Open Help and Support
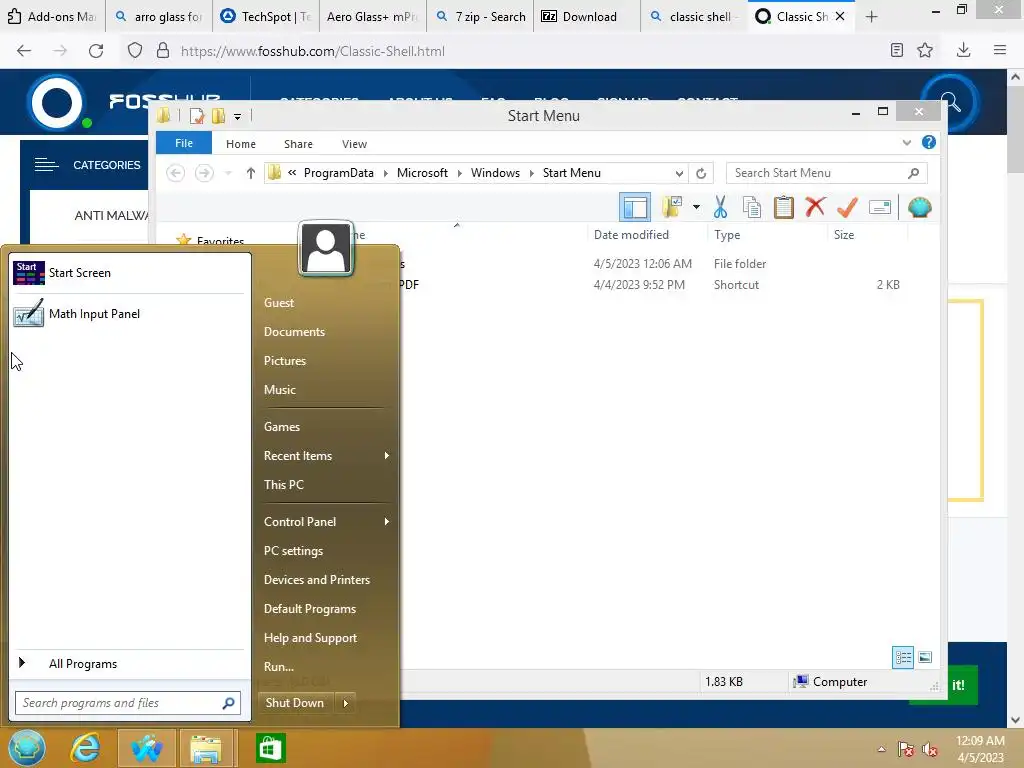 pos(310,638)
